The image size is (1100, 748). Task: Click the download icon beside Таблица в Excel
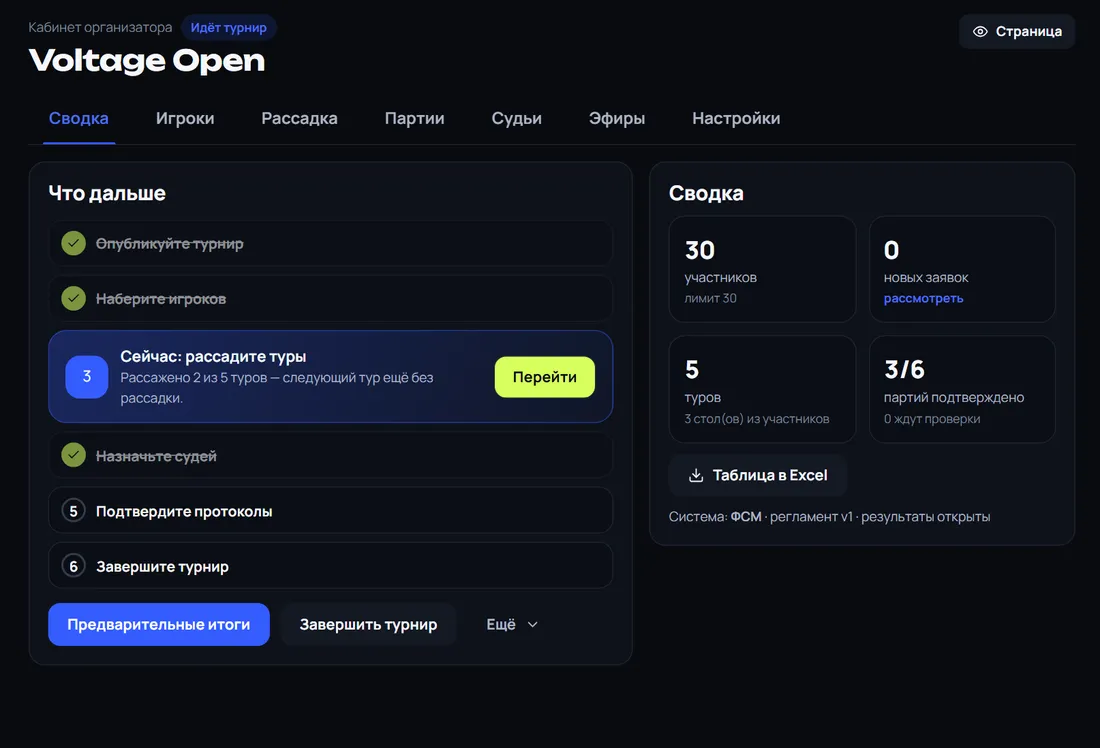pos(696,476)
